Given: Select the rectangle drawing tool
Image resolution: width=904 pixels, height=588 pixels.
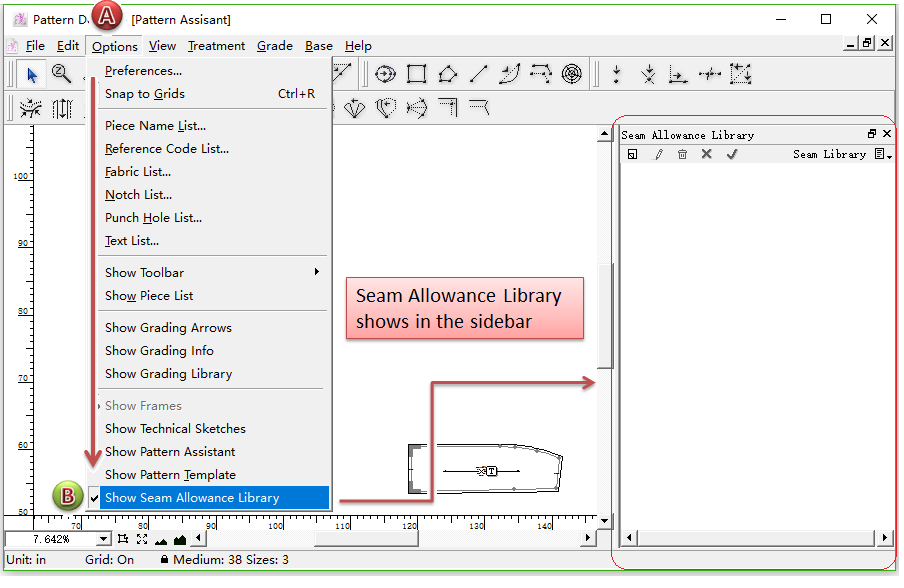Looking at the screenshot, I should point(417,74).
